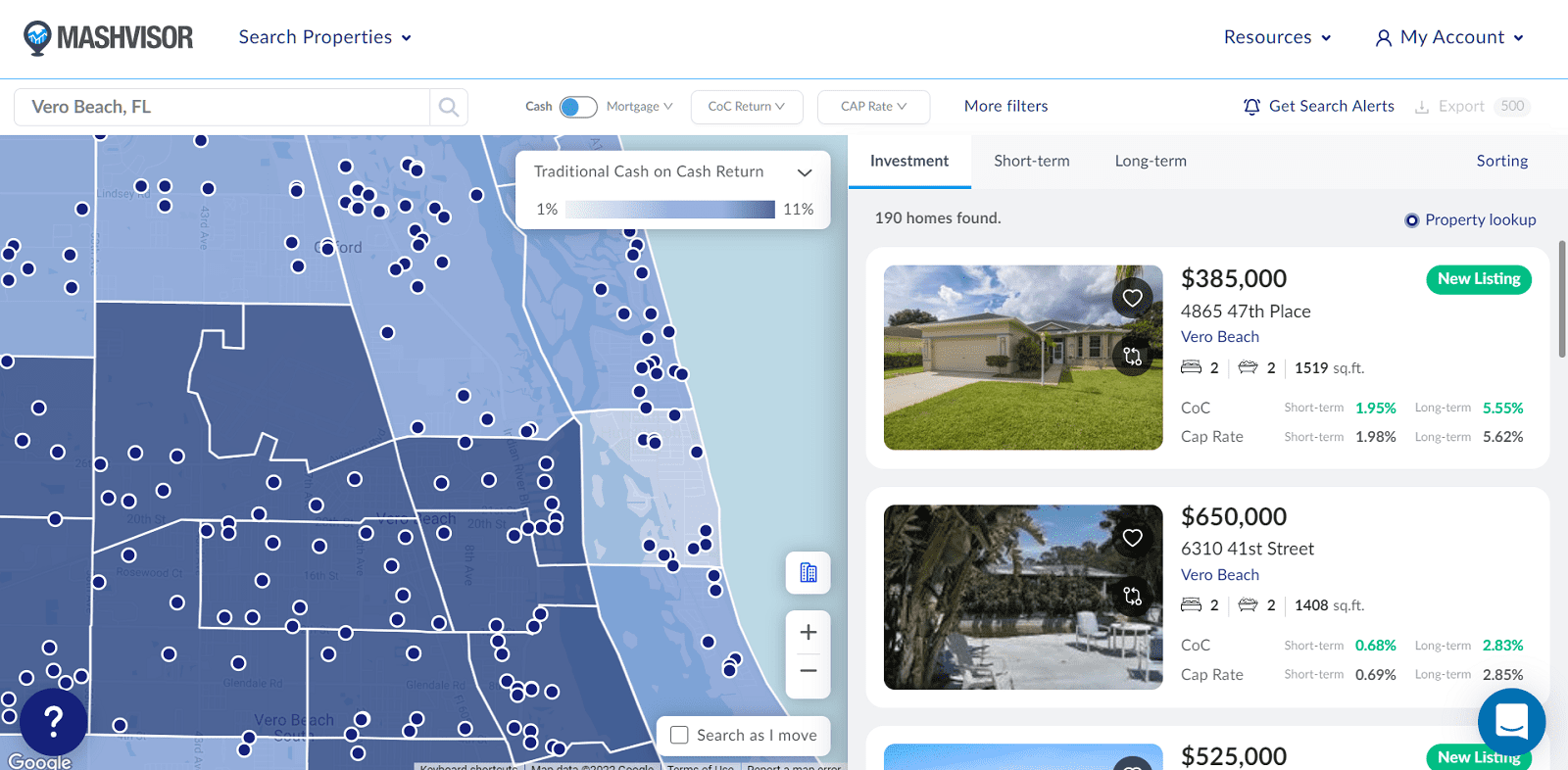Click the 1519 sq.ft. value

1329,368
